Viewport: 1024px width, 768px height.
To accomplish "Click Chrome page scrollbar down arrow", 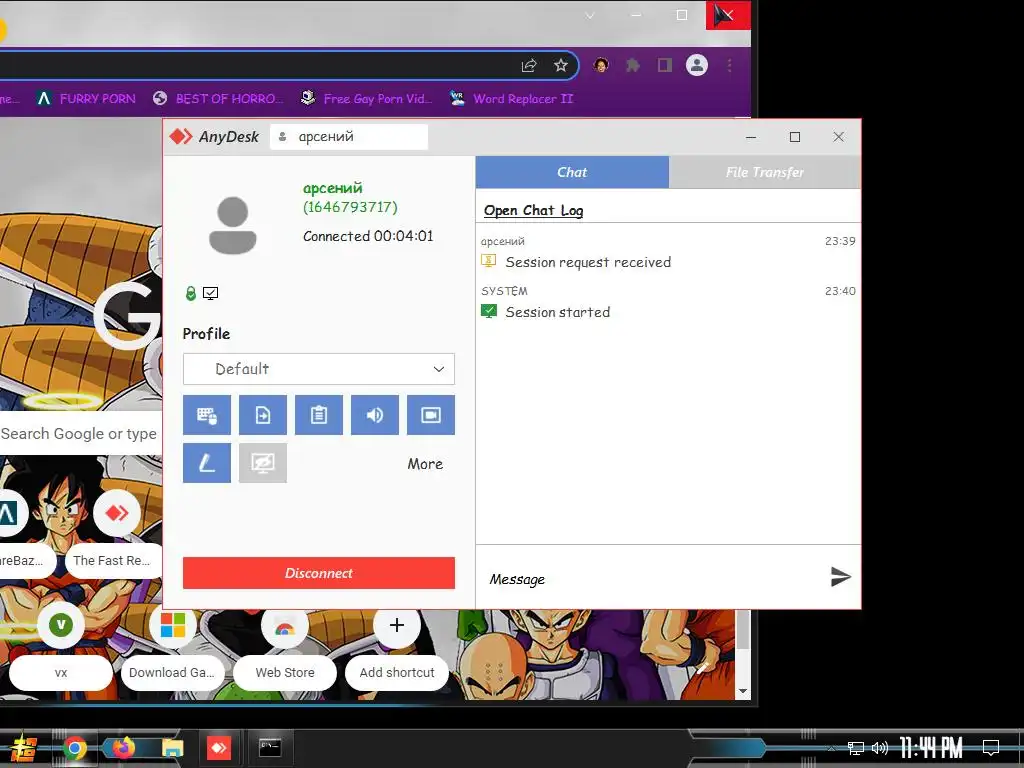I will 743,691.
